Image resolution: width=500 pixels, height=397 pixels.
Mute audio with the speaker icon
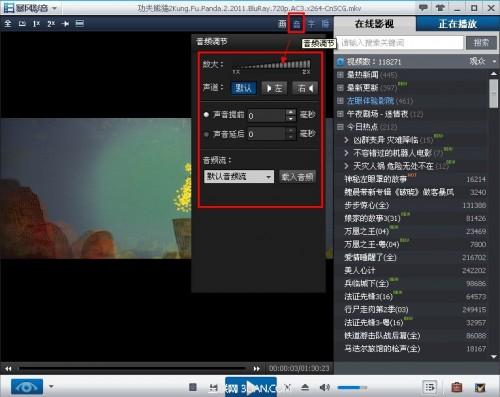(x=324, y=387)
